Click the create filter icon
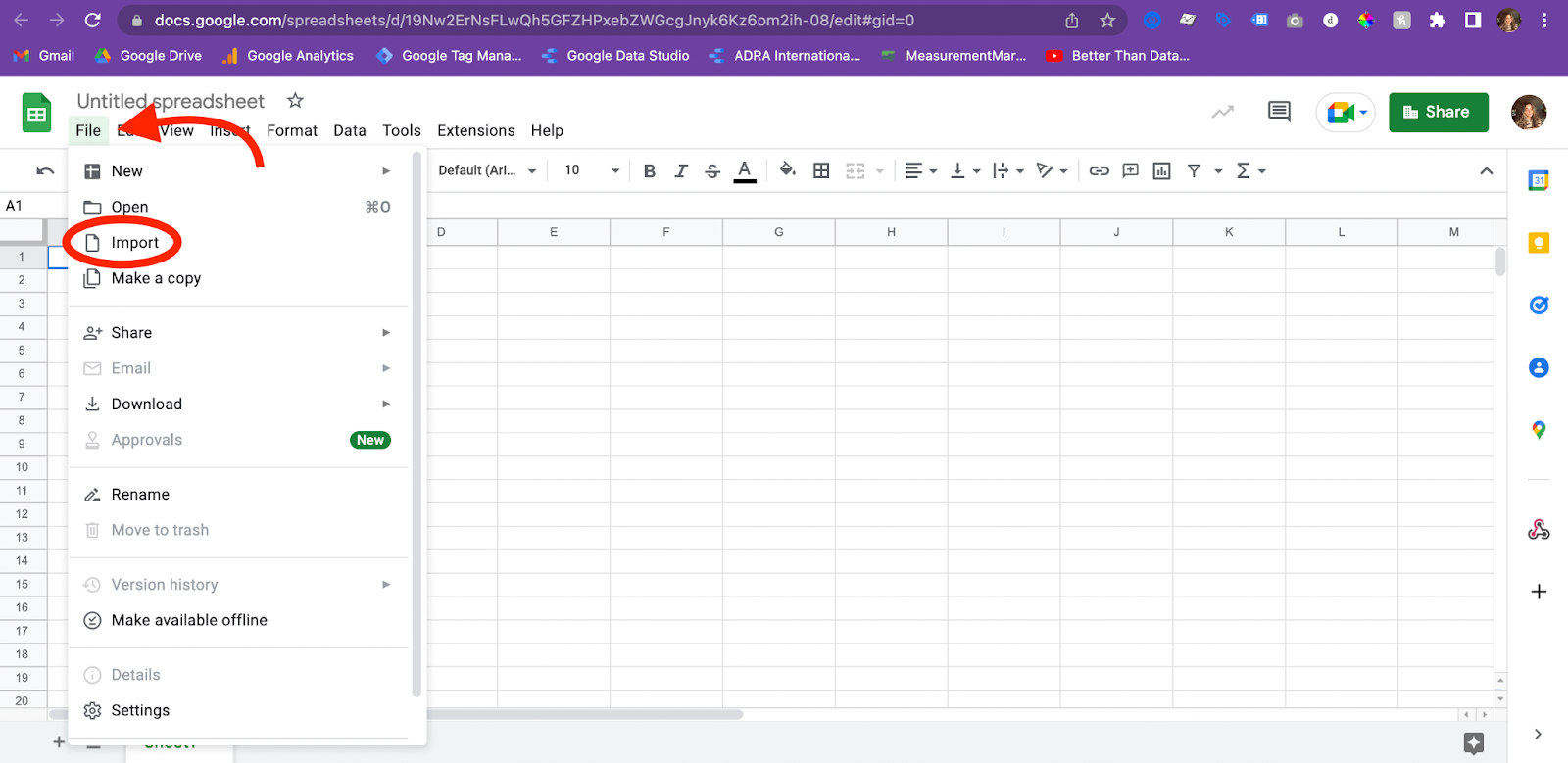 pos(1194,170)
